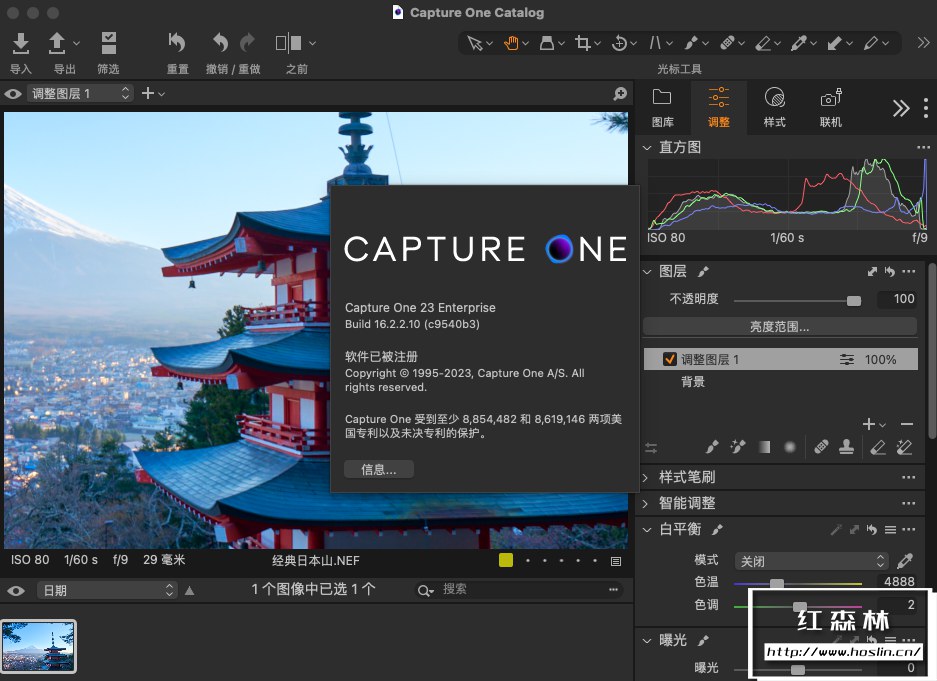Click the Reset adjustments icon

tap(177, 44)
